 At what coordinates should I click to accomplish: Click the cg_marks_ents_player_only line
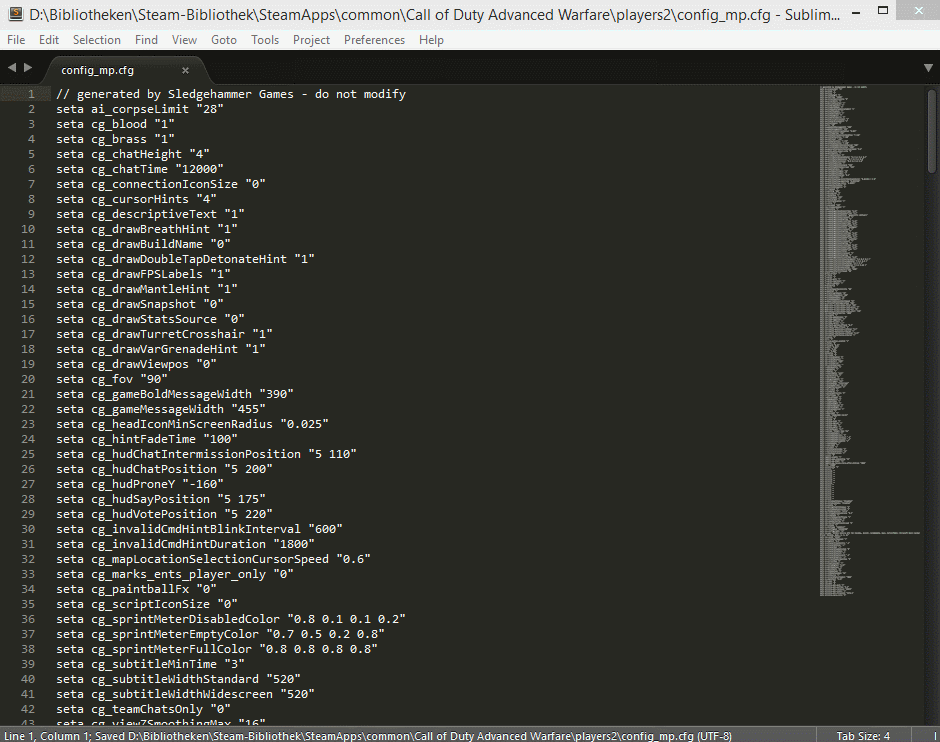pos(175,574)
